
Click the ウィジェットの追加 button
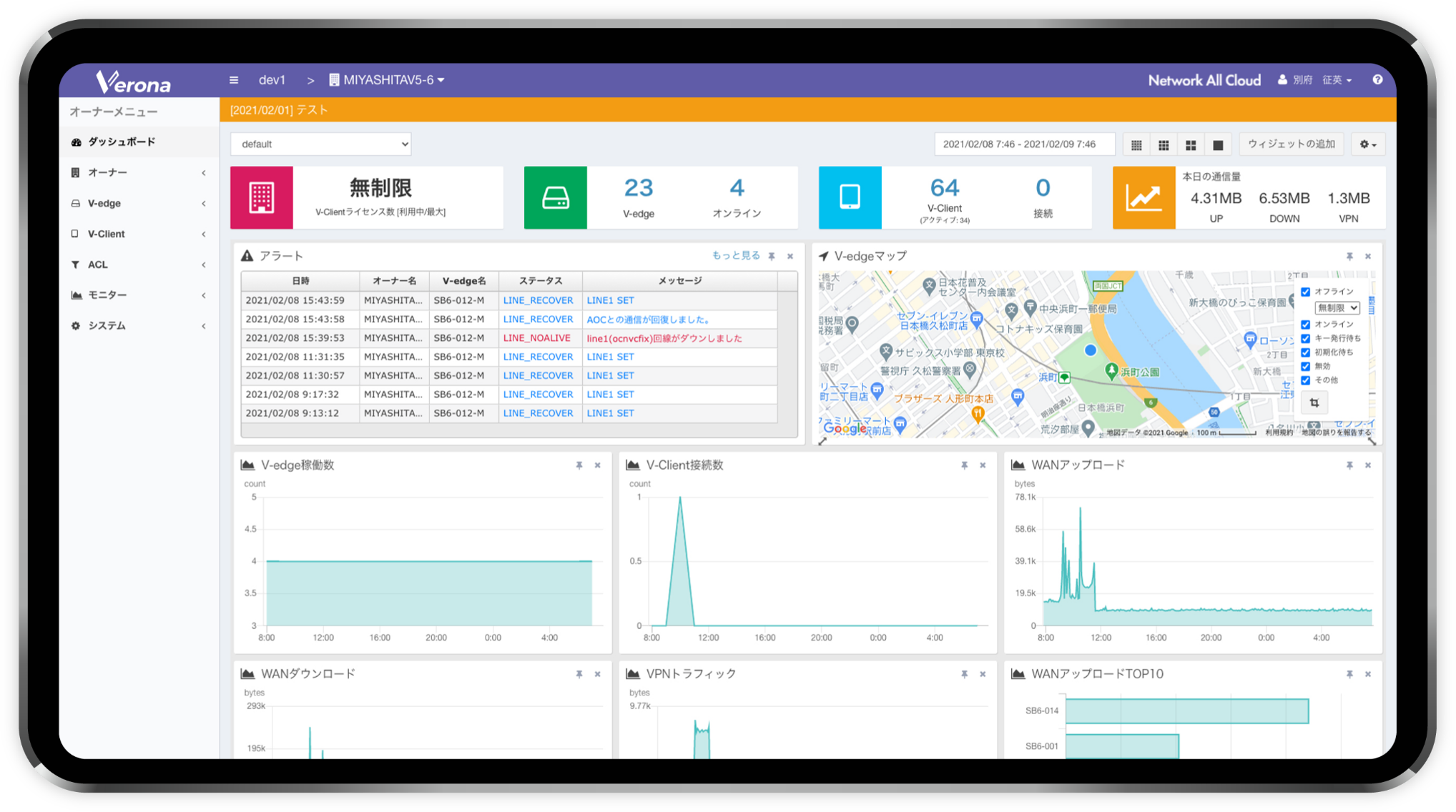pos(1291,144)
